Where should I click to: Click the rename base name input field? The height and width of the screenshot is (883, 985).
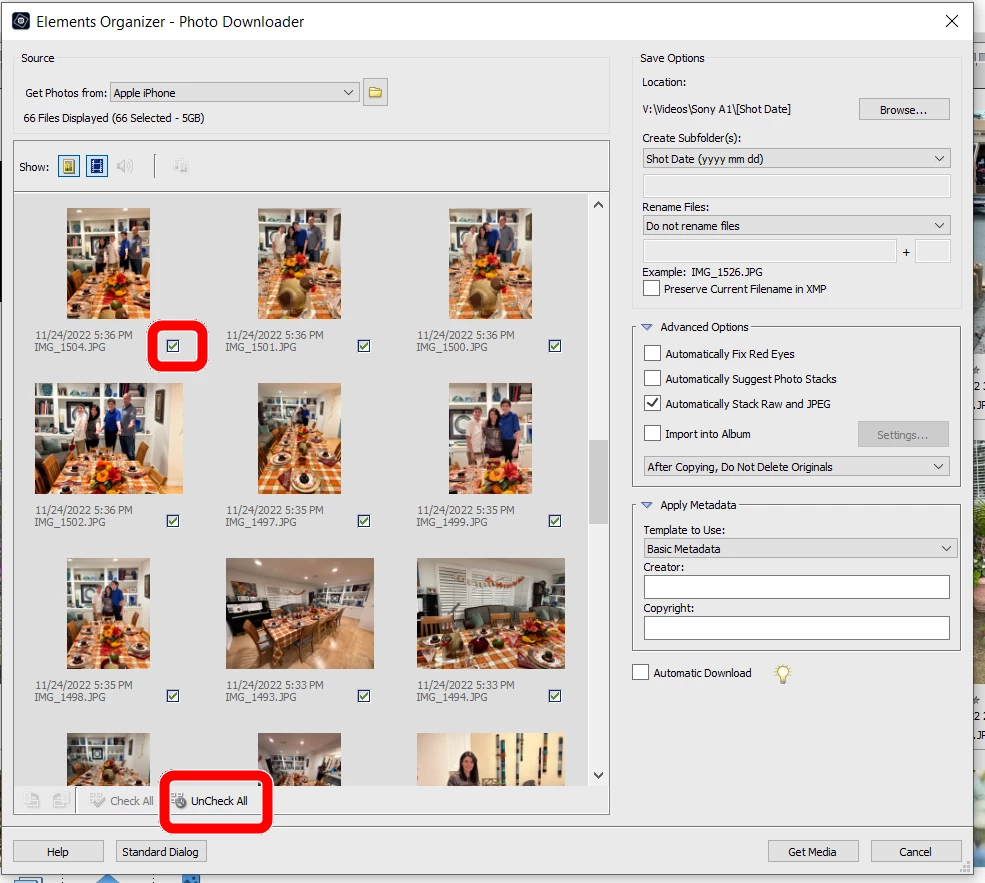(x=769, y=251)
